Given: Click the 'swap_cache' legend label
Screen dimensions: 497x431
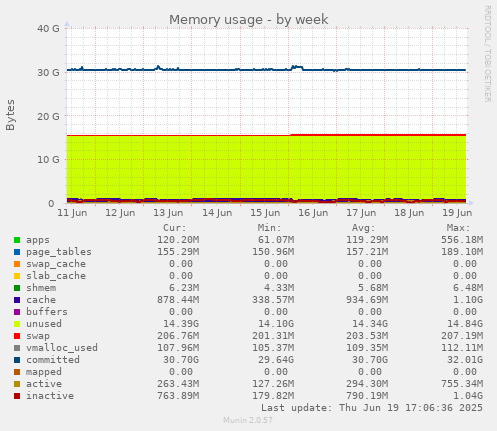Looking at the screenshot, I should (x=56, y=264).
